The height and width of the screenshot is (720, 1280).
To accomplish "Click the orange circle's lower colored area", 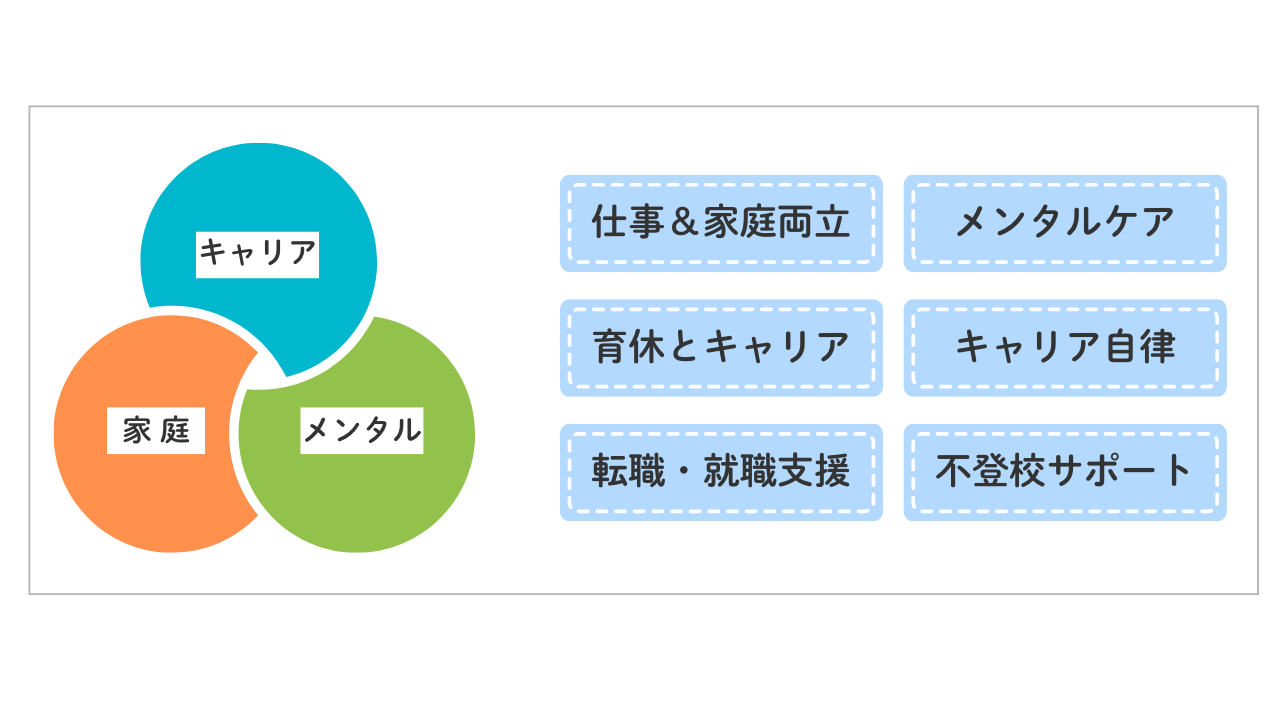I will click(150, 510).
